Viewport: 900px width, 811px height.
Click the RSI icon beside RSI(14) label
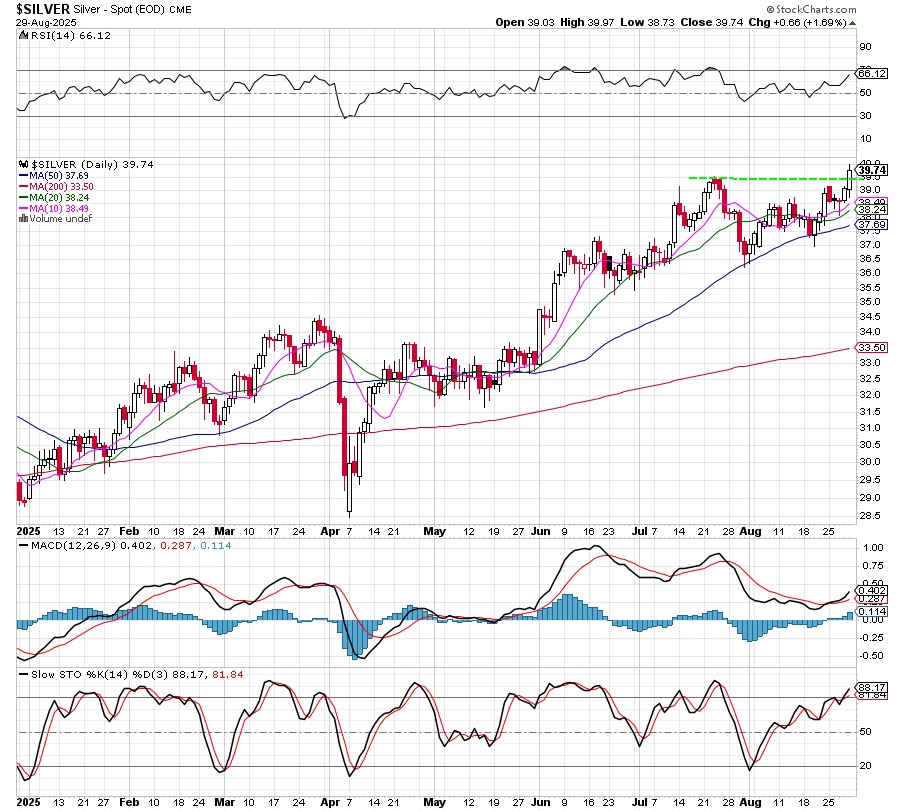tap(24, 34)
